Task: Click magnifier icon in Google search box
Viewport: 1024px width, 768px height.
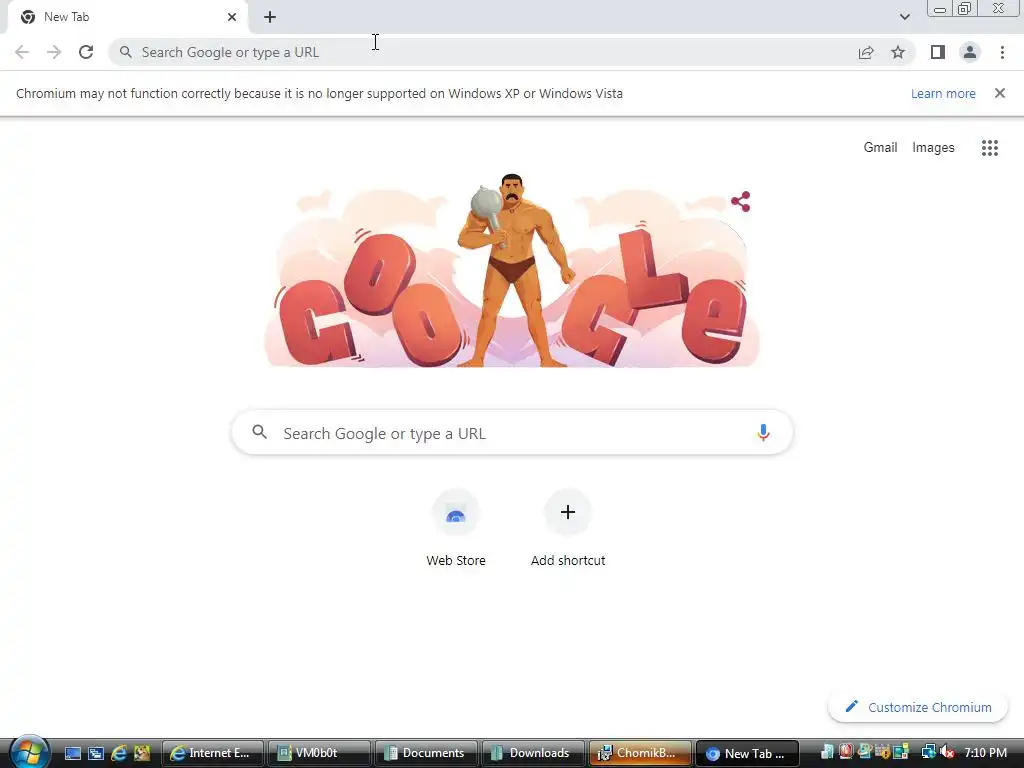Action: click(259, 432)
